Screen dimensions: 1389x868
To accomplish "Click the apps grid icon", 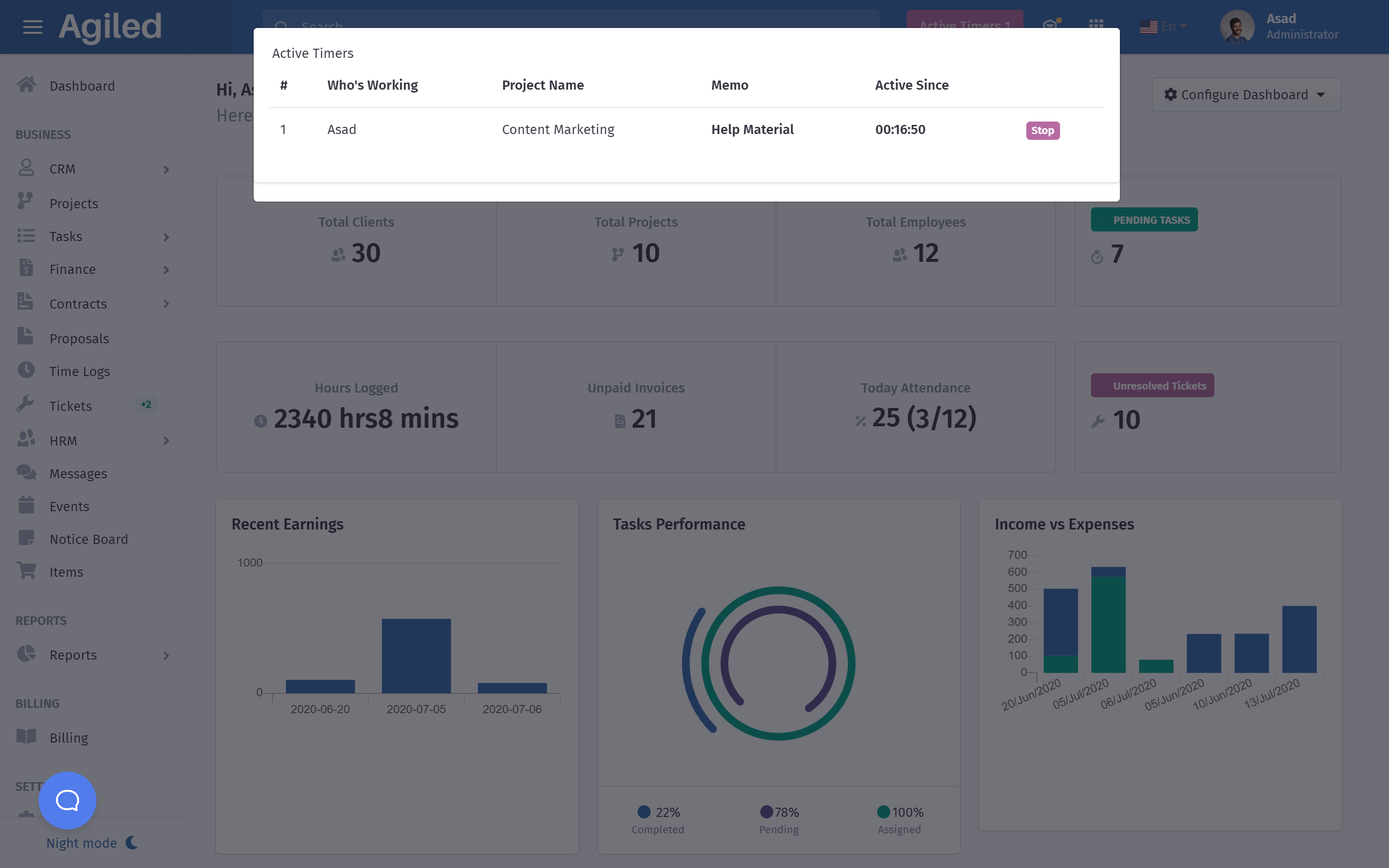I will point(1096,25).
